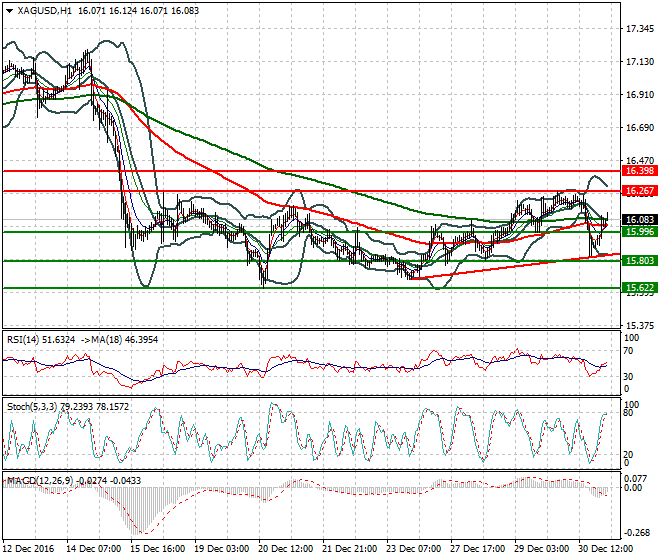
Task: Click the 14 Dec 07:00 time label
Action: click(93, 549)
